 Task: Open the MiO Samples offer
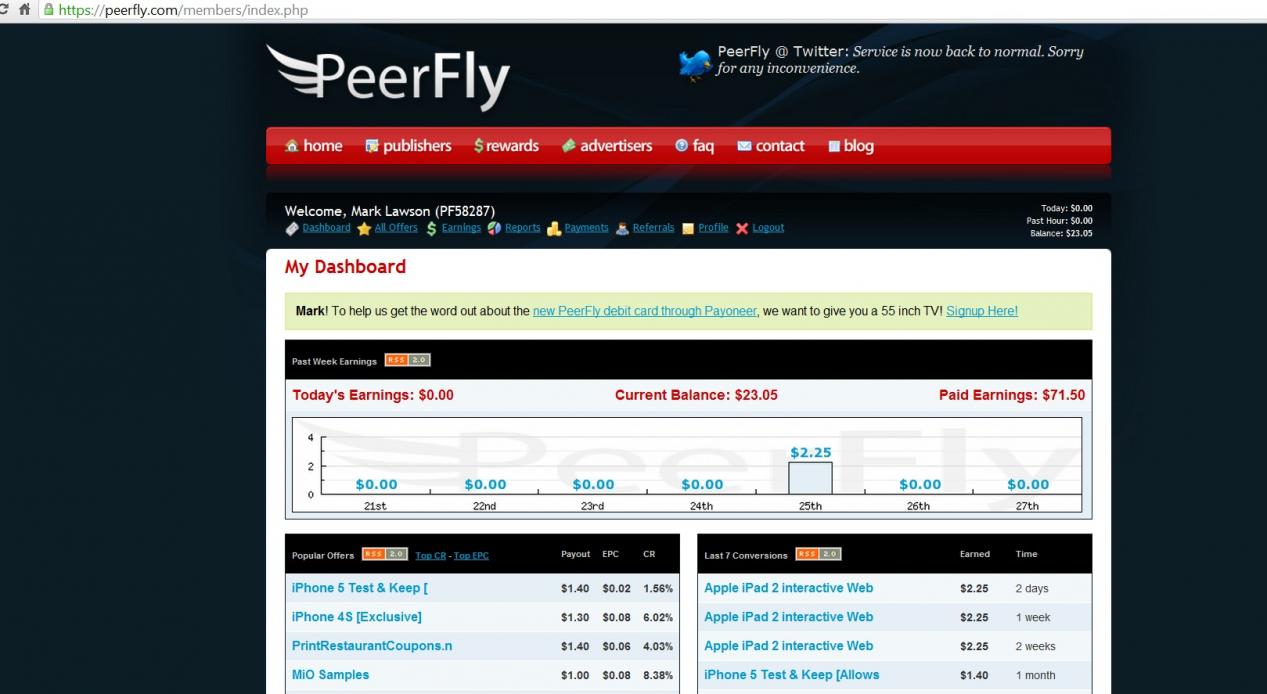[x=331, y=675]
